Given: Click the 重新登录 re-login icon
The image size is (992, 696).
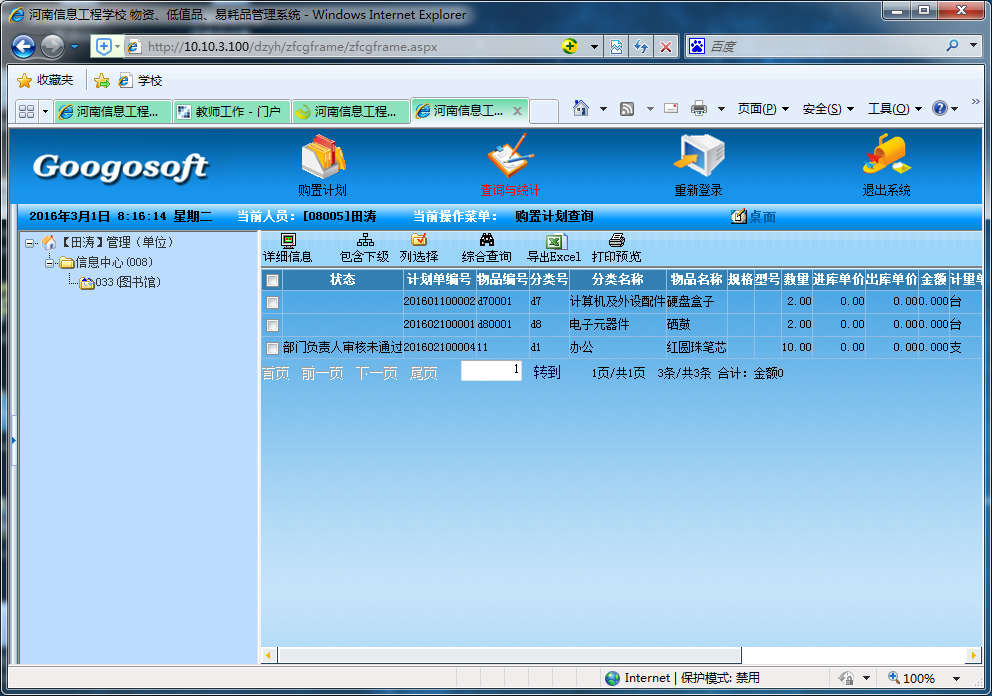Looking at the screenshot, I should click(698, 158).
